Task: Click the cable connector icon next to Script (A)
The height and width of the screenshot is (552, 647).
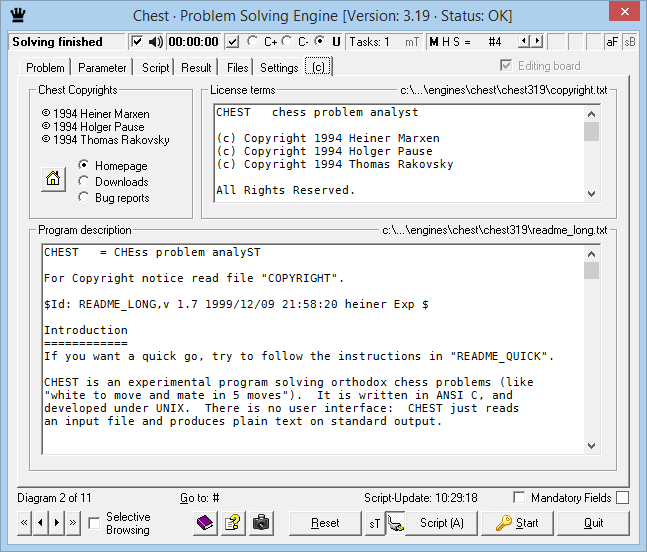Action: click(x=396, y=524)
